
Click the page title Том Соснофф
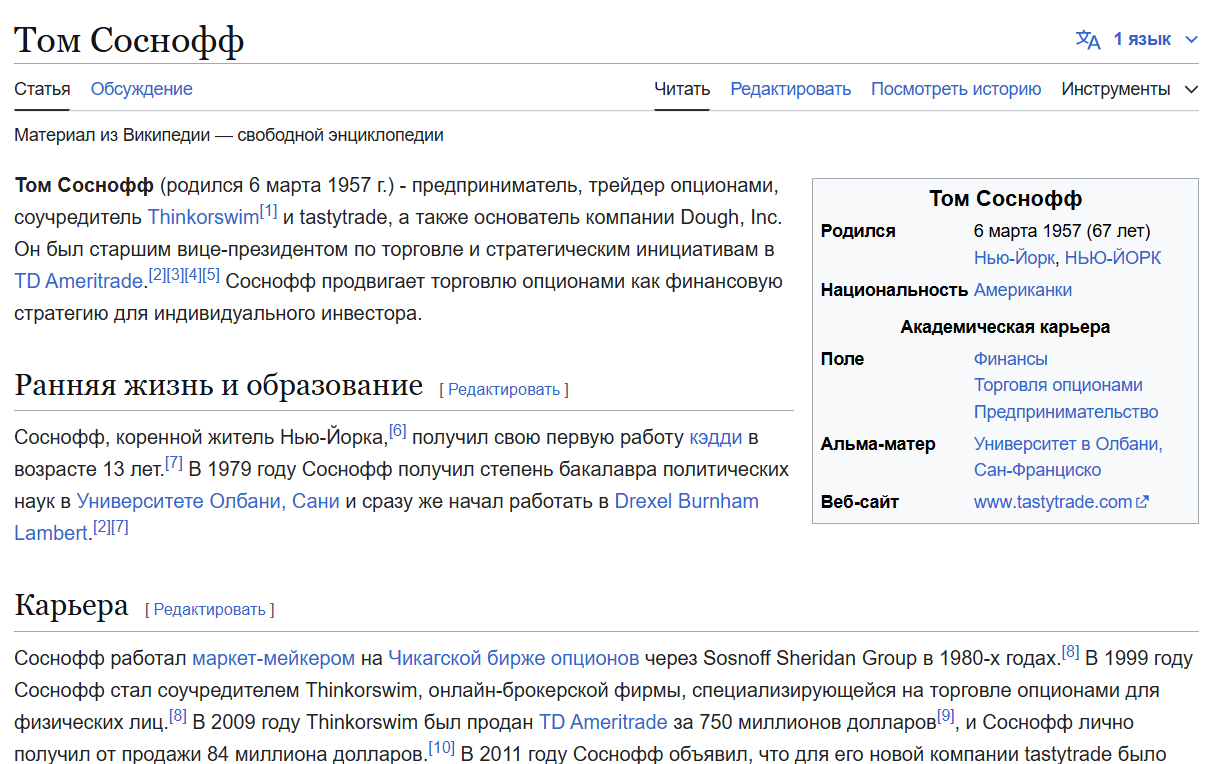129,40
